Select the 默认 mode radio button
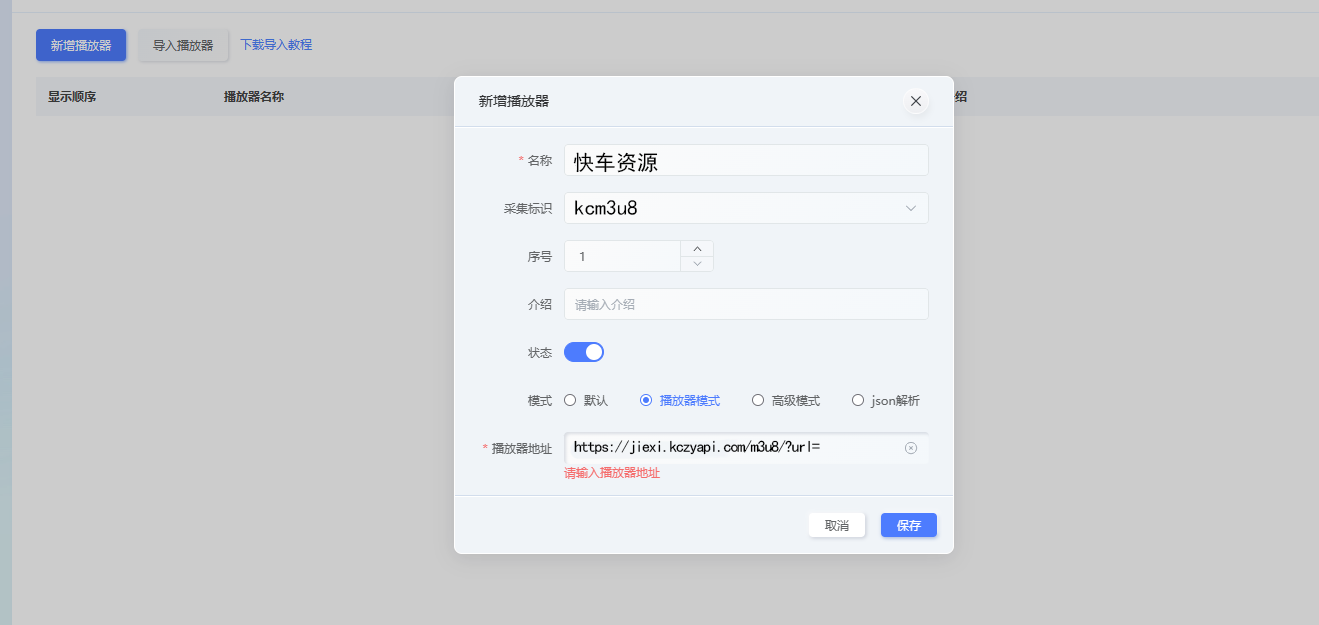This screenshot has height=625, width=1319. pyautogui.click(x=570, y=400)
